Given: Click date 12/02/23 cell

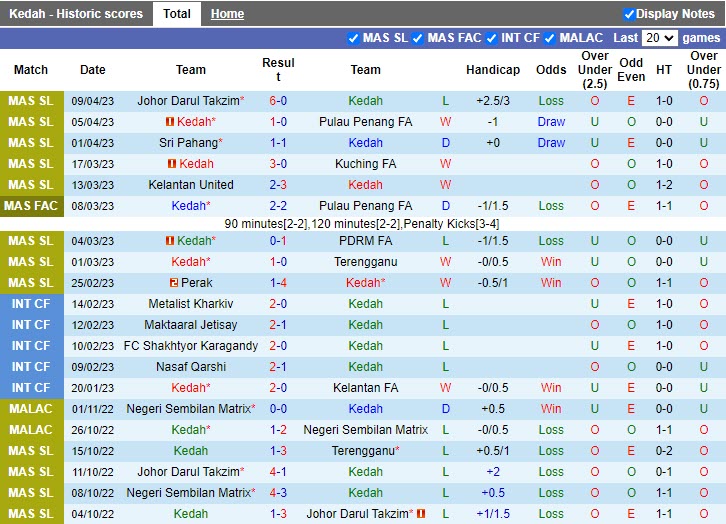Looking at the screenshot, I should [93, 325].
